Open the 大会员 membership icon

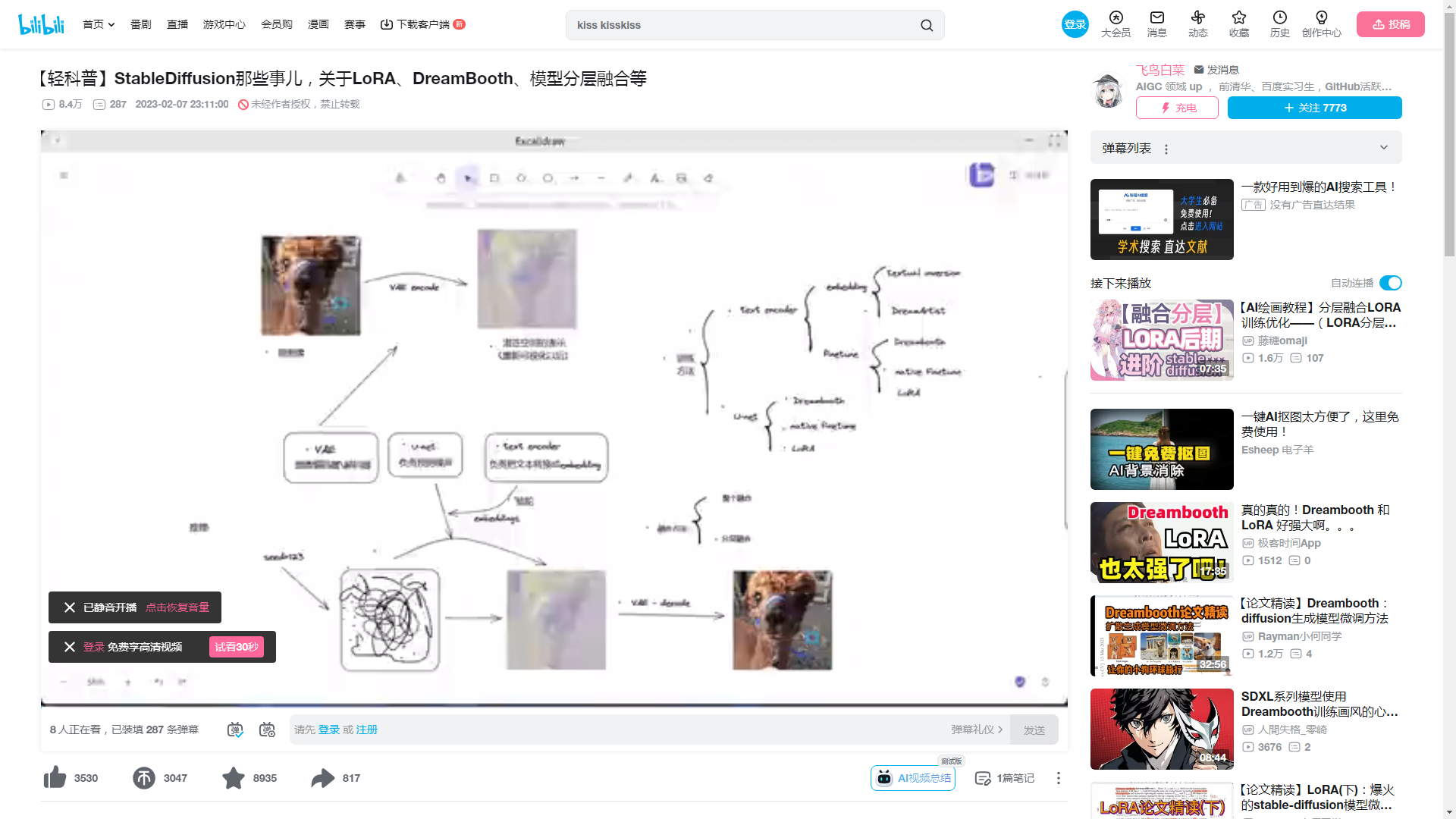1116,24
